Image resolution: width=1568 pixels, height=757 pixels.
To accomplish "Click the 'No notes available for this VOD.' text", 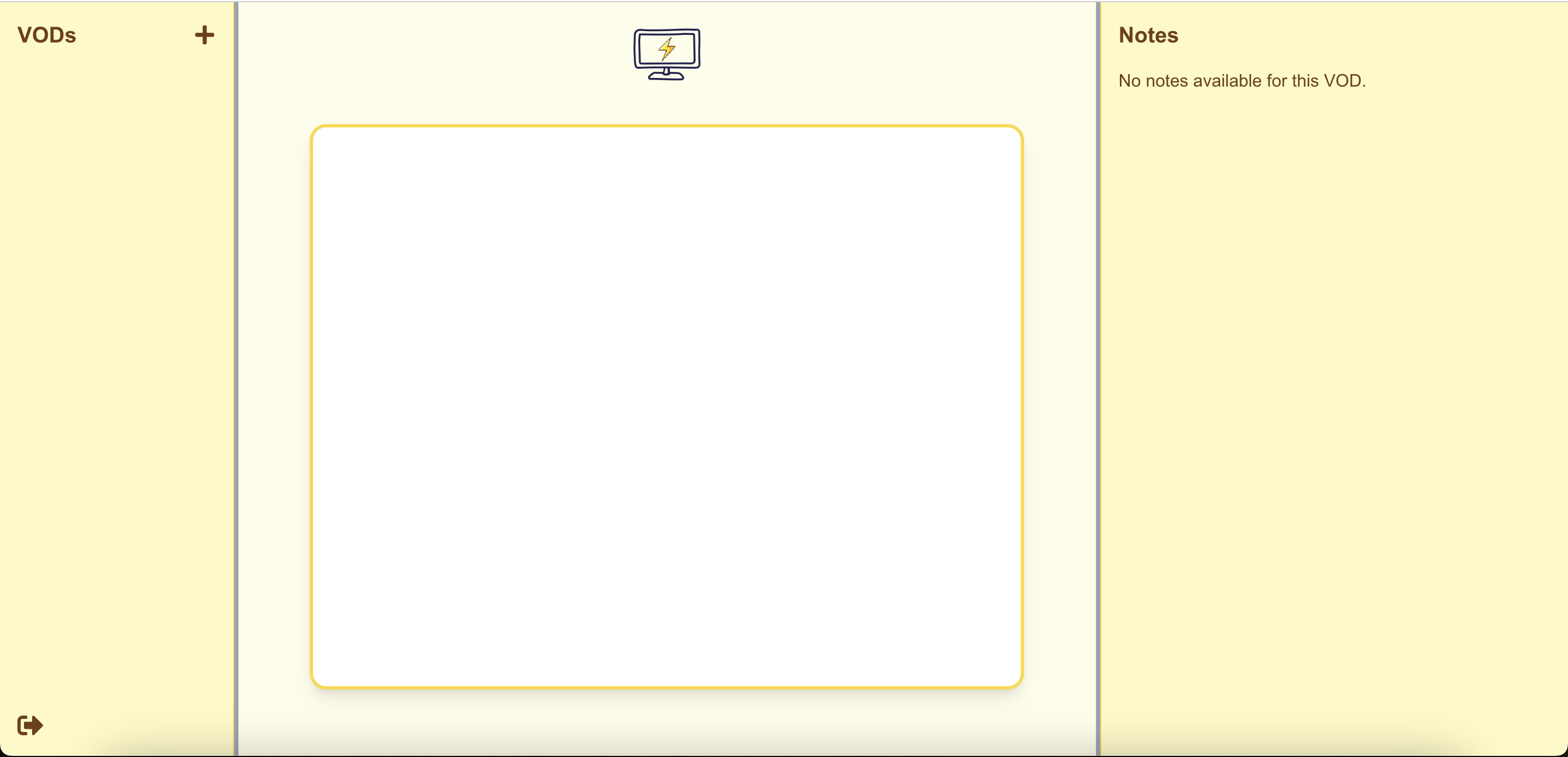I will pos(1242,81).
